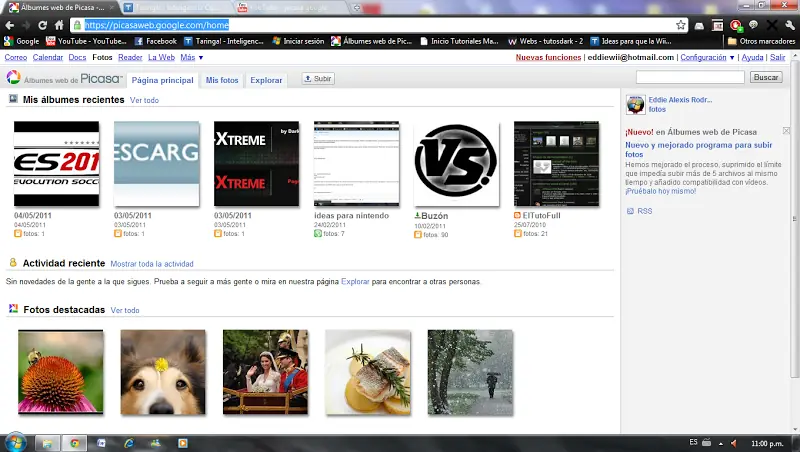
Task: Open the fish dish featured photo
Action: point(368,372)
